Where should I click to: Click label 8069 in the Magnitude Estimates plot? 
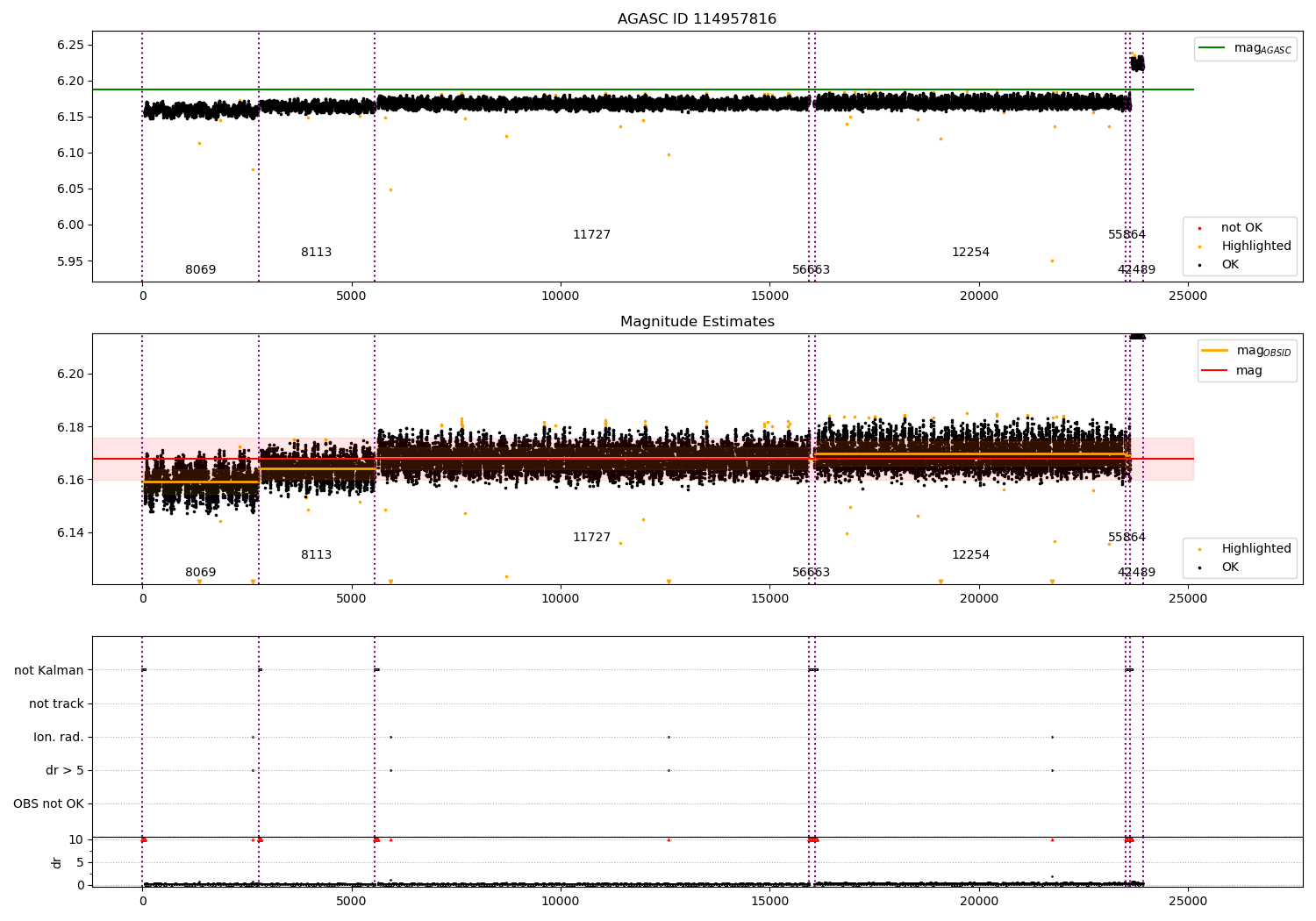[x=200, y=573]
